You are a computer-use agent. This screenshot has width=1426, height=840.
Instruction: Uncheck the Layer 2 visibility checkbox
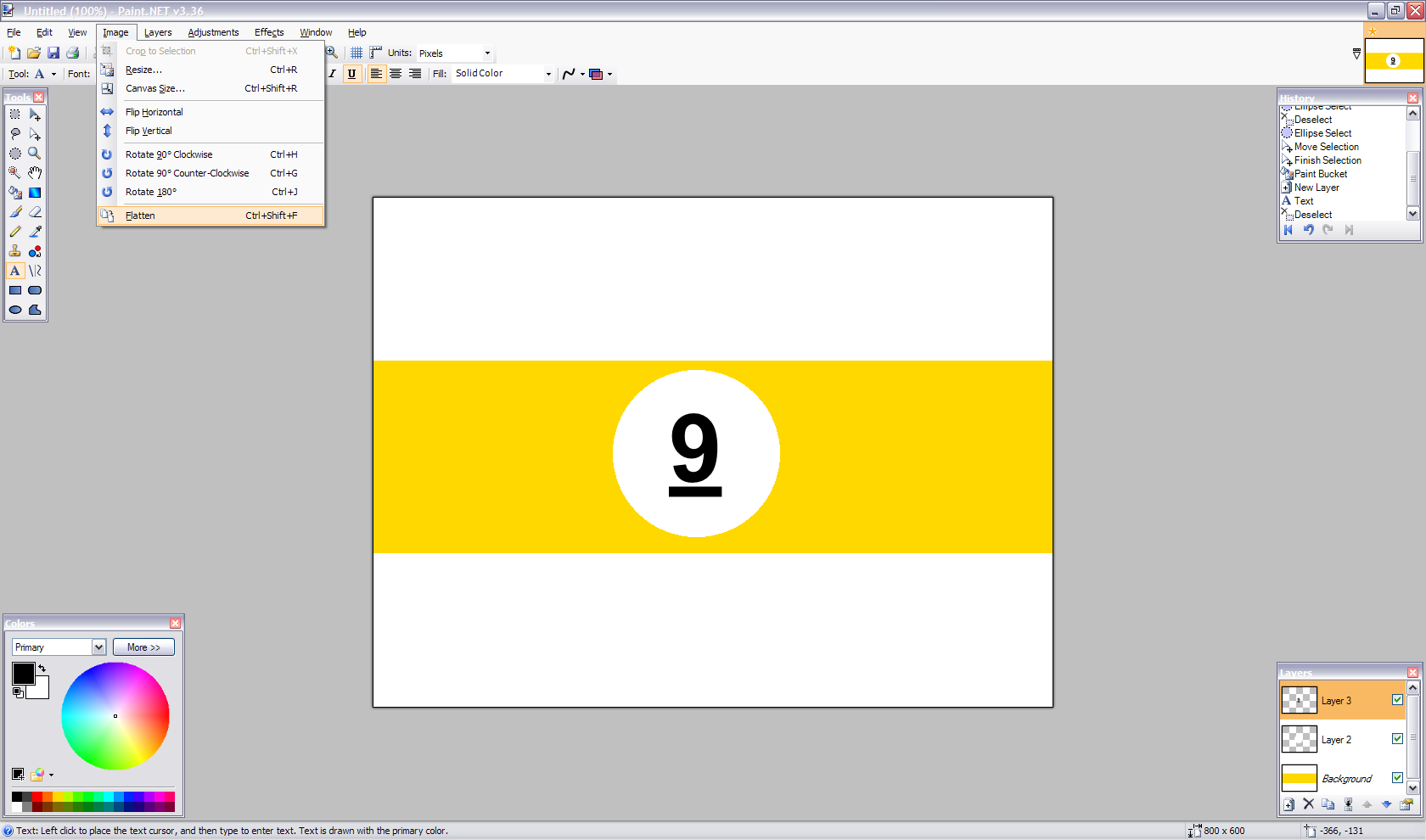(x=1397, y=739)
